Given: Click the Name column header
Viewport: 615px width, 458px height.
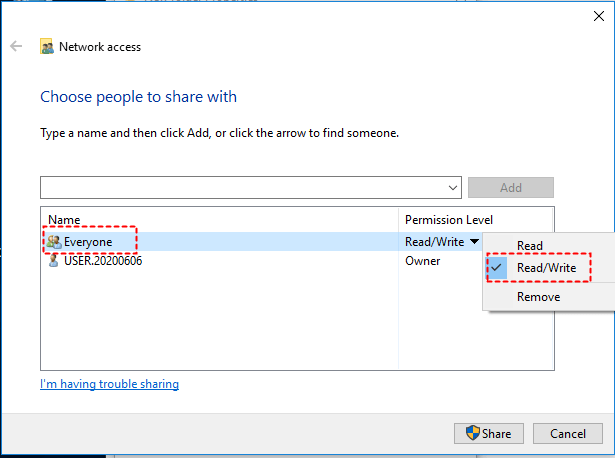Looking at the screenshot, I should [64, 220].
